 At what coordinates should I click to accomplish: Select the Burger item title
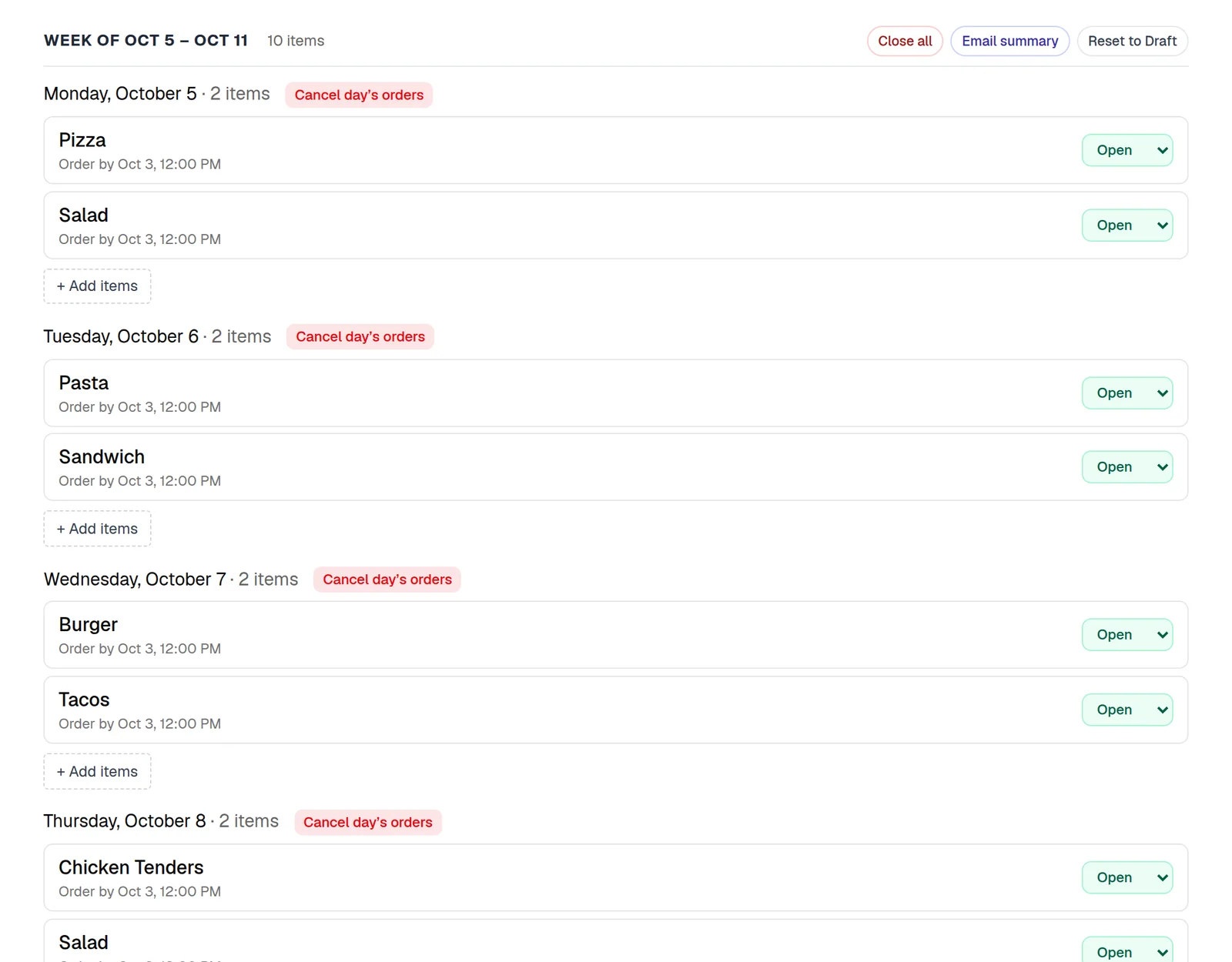pyautogui.click(x=89, y=625)
